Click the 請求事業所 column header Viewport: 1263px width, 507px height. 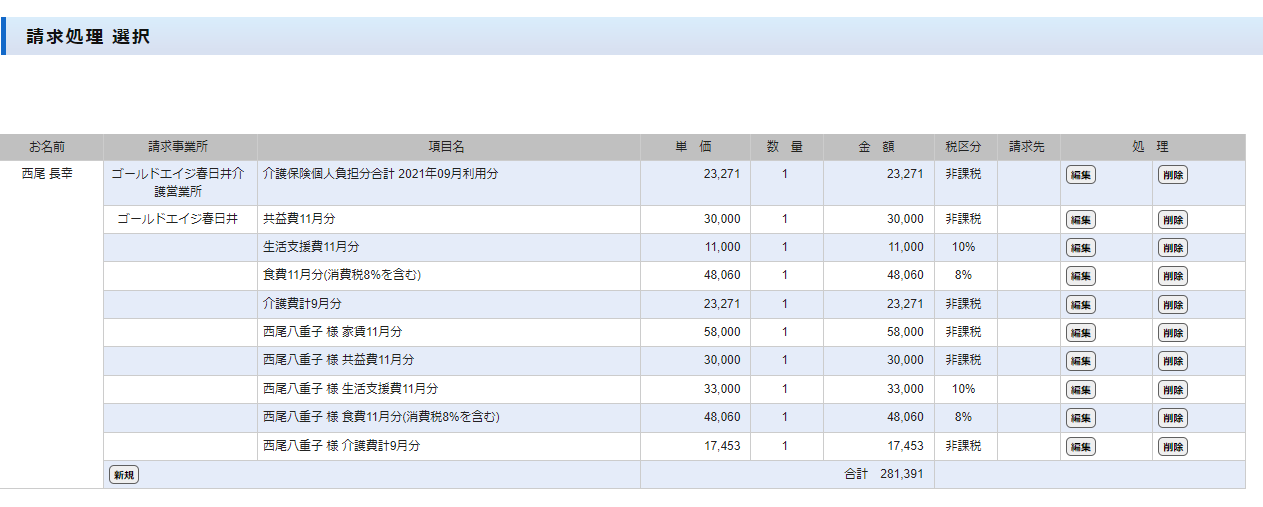(179, 147)
